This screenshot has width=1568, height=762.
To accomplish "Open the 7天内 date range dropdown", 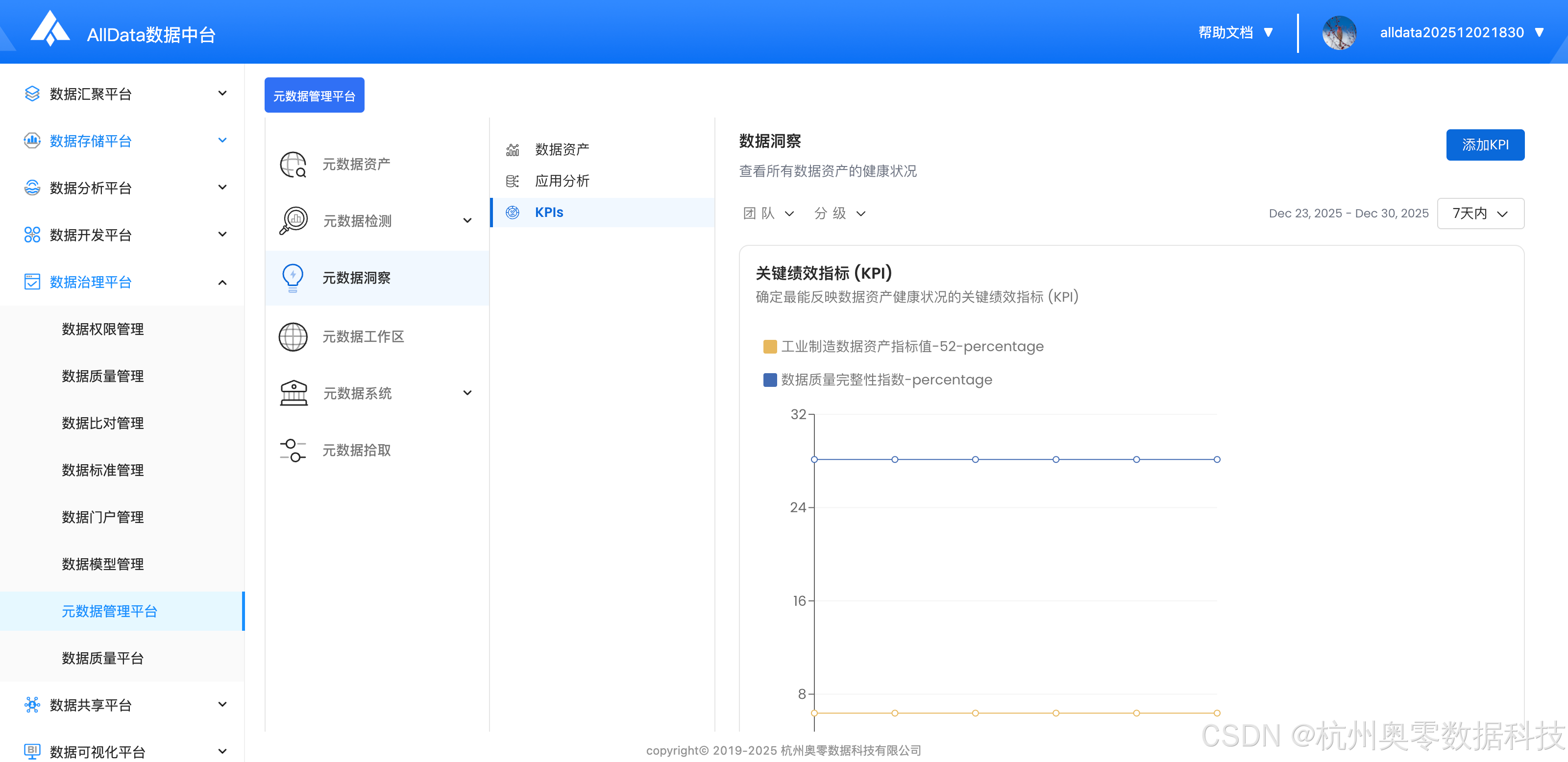I will (1480, 214).
